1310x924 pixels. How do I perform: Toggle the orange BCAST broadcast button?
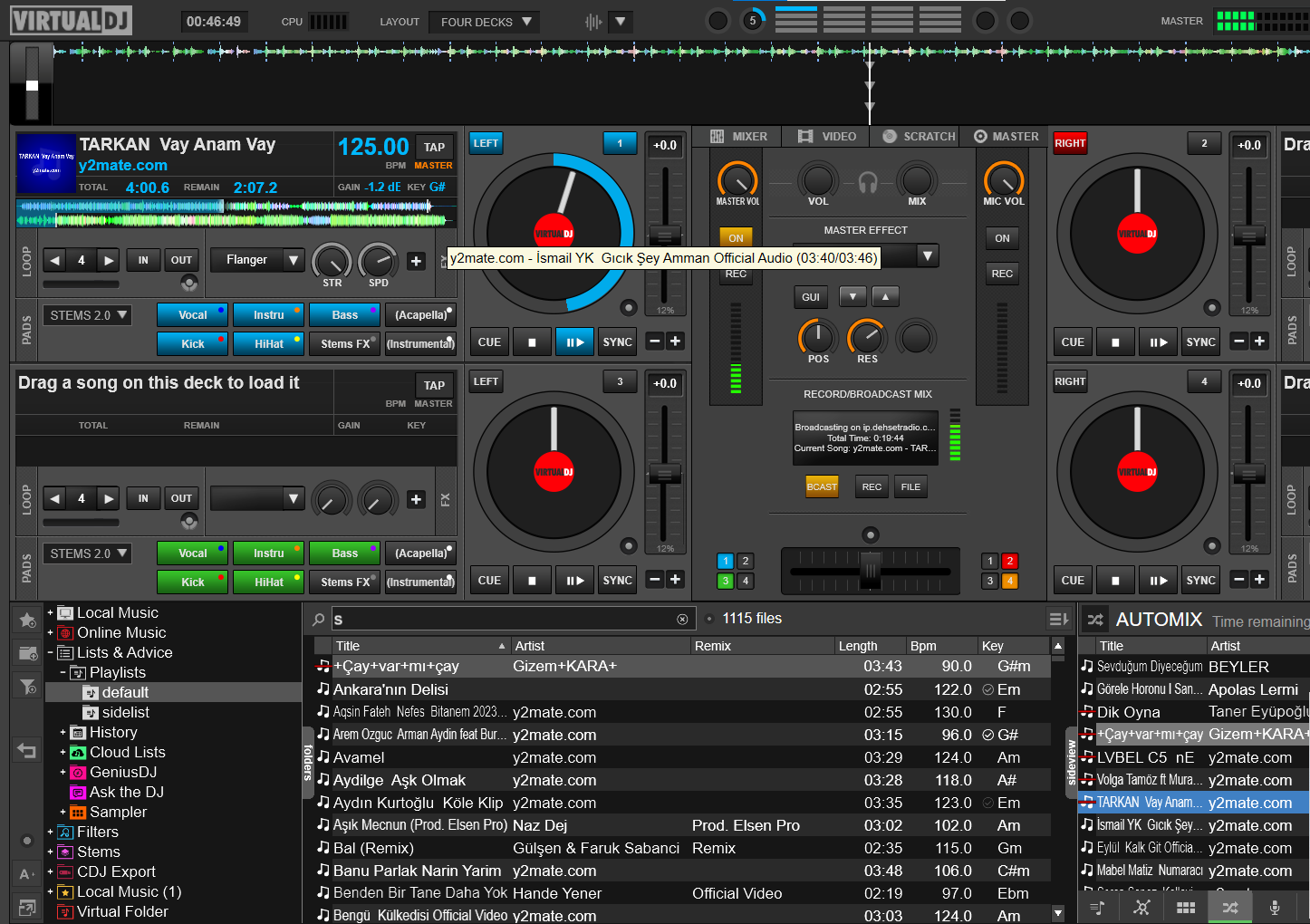point(822,487)
